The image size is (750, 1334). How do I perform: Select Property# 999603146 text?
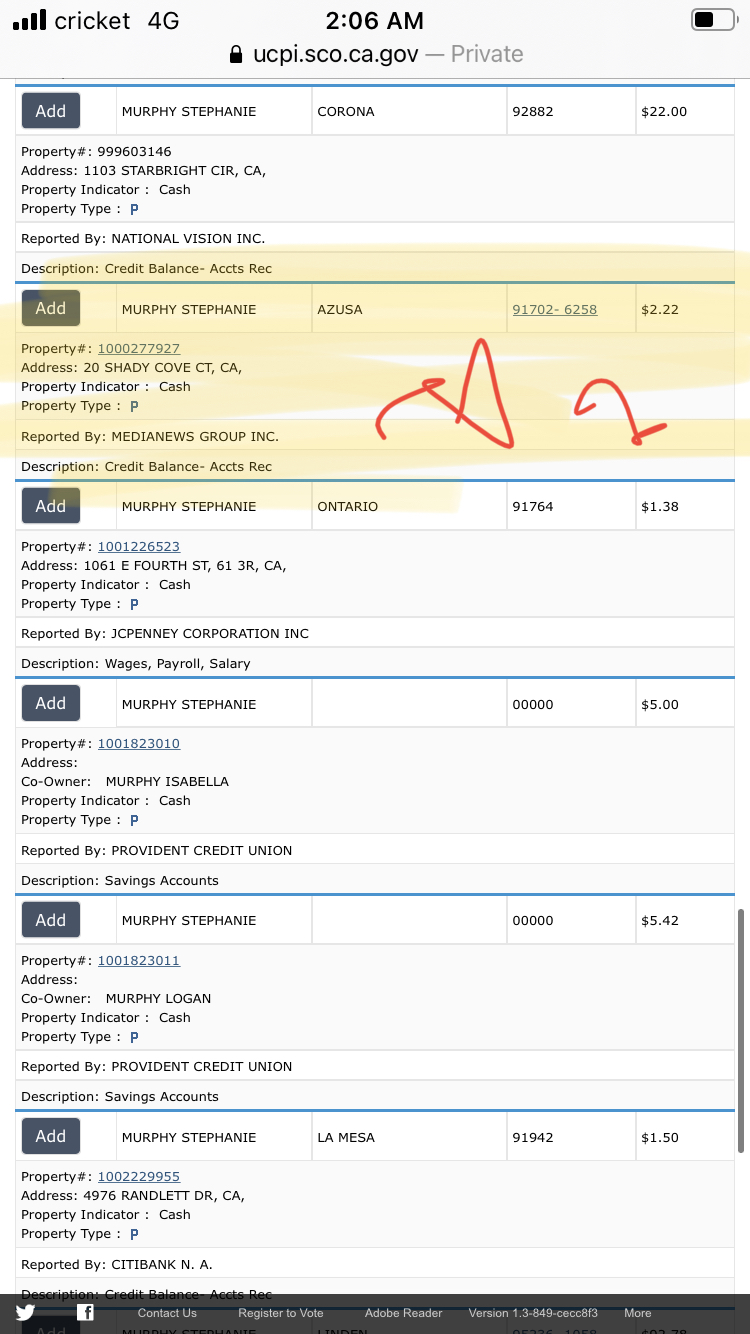tap(96, 152)
